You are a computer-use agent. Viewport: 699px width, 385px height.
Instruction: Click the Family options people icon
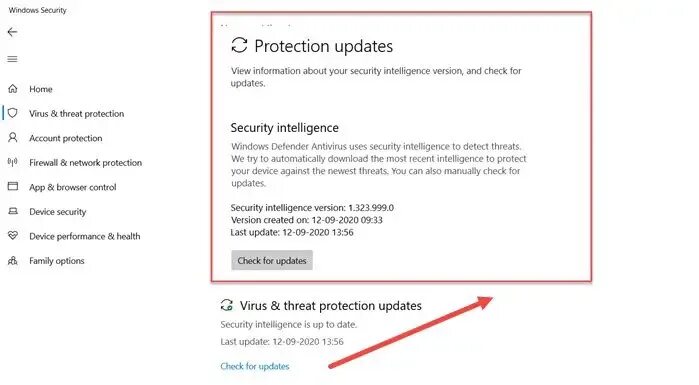click(13, 260)
